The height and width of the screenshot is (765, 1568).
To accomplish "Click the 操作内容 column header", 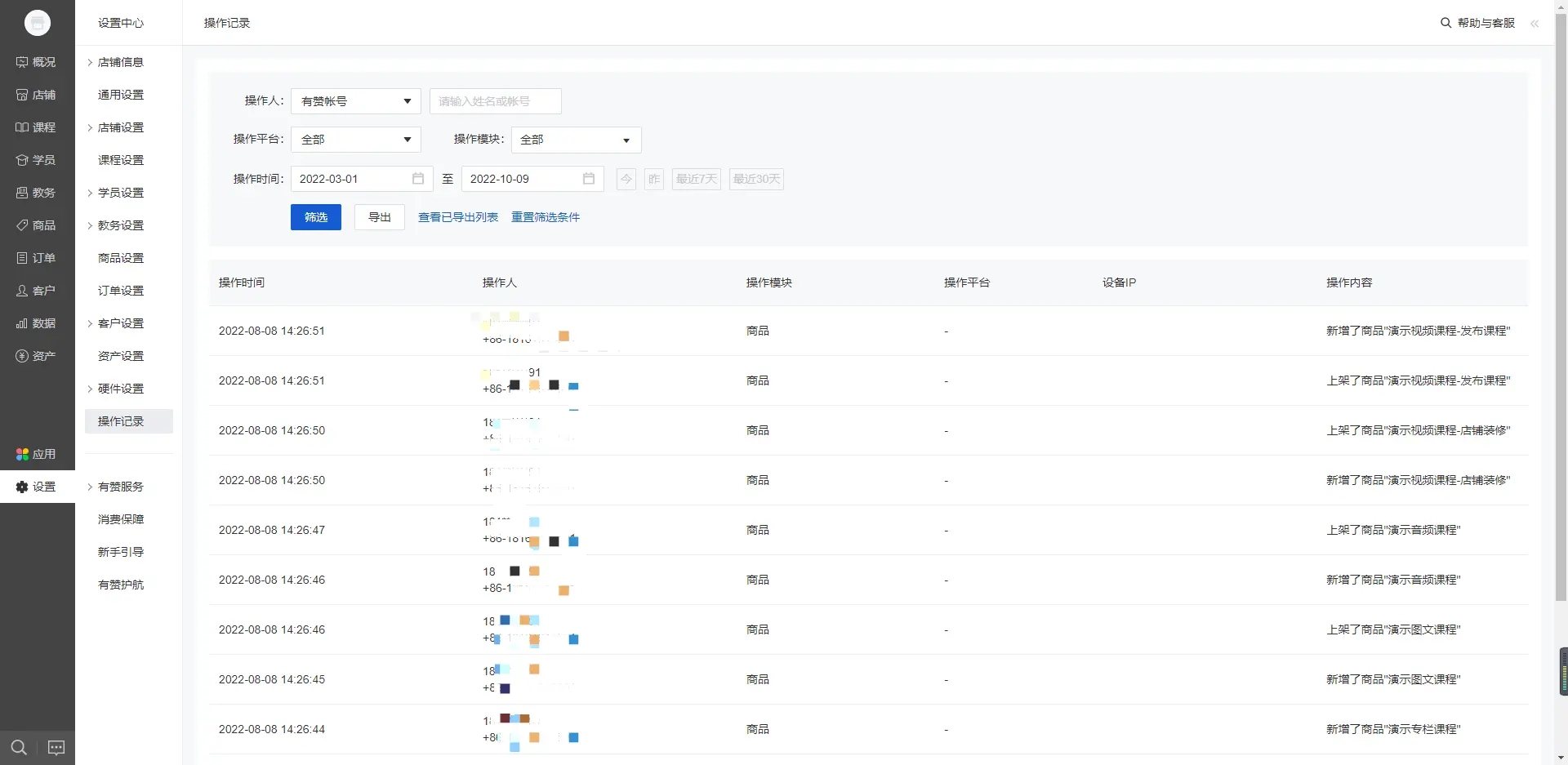I will pyautogui.click(x=1349, y=282).
